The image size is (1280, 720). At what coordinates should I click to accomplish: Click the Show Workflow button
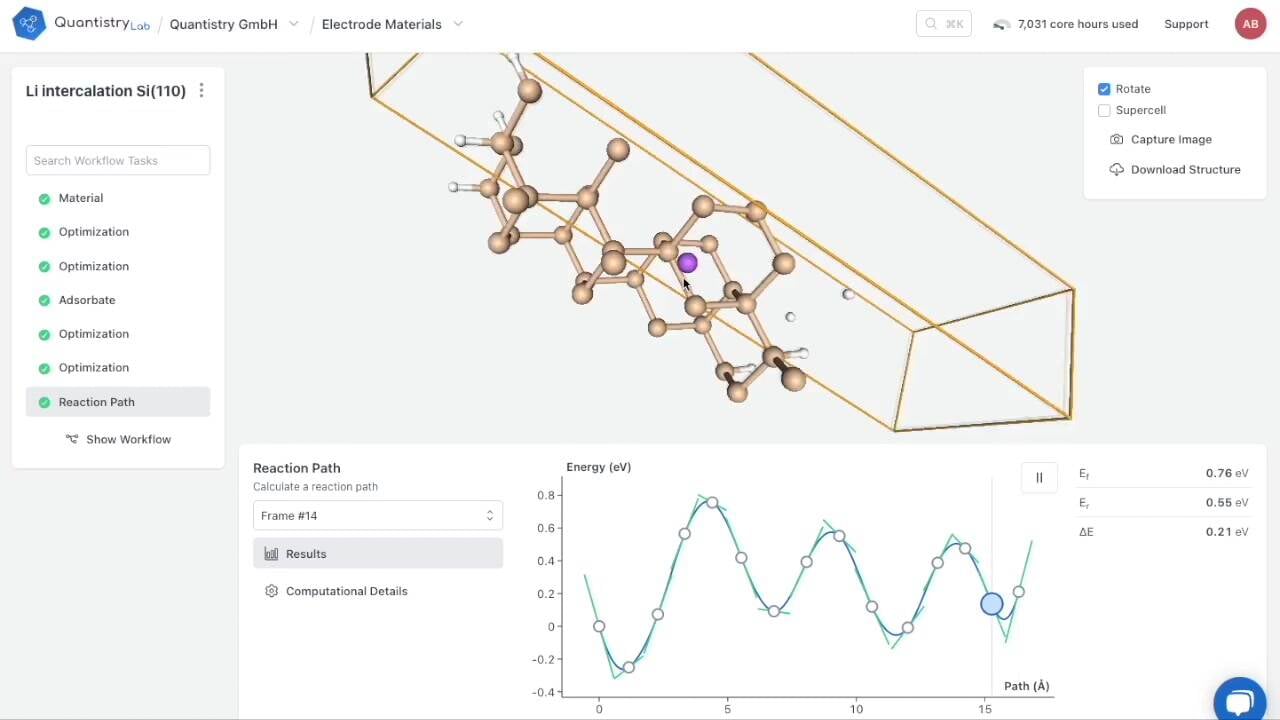[x=118, y=439]
